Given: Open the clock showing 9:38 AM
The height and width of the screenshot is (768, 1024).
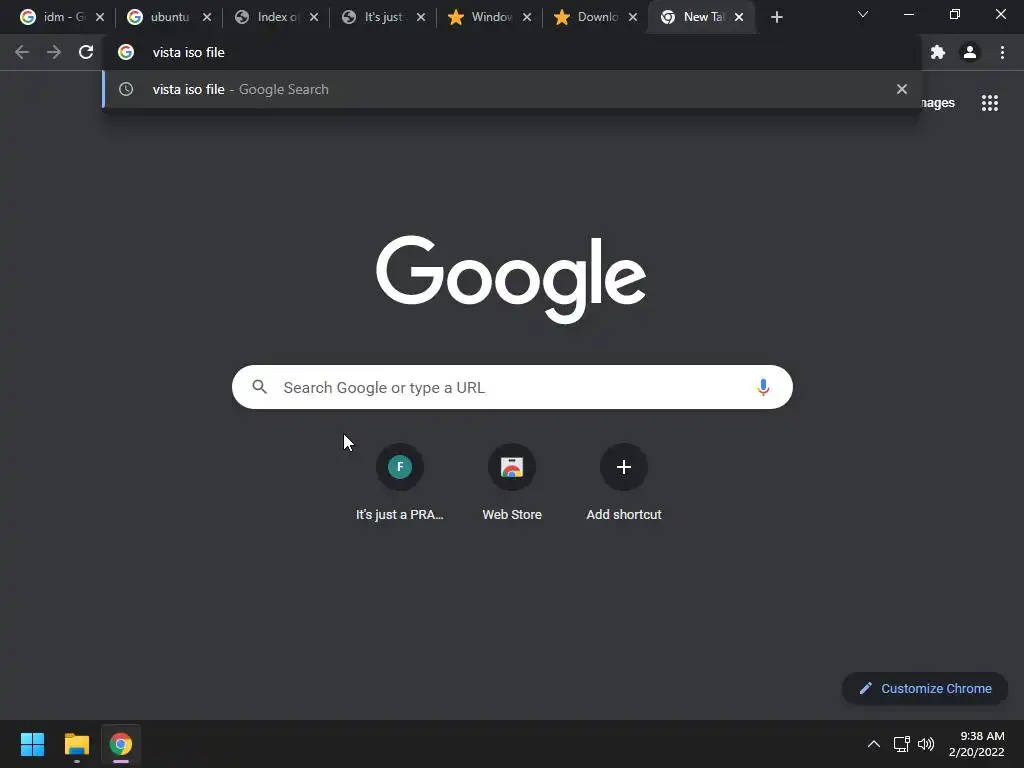Looking at the screenshot, I should click(x=977, y=744).
